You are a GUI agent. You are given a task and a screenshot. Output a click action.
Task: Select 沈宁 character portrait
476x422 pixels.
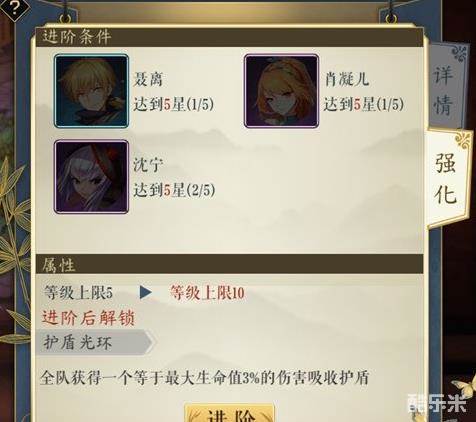pyautogui.click(x=91, y=177)
